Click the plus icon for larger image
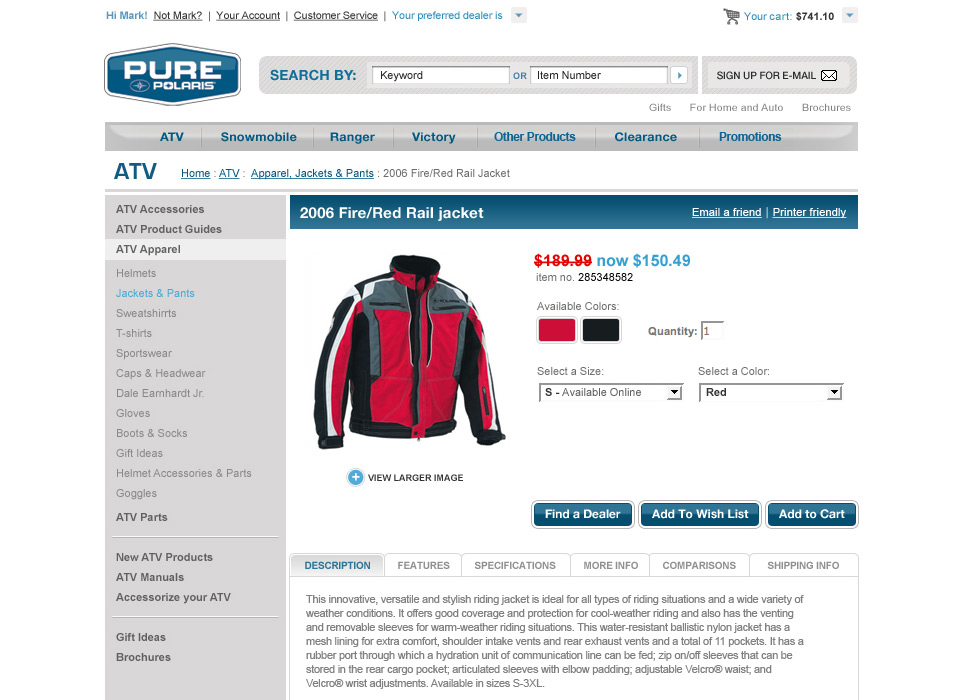The height and width of the screenshot is (700, 960). coord(355,477)
